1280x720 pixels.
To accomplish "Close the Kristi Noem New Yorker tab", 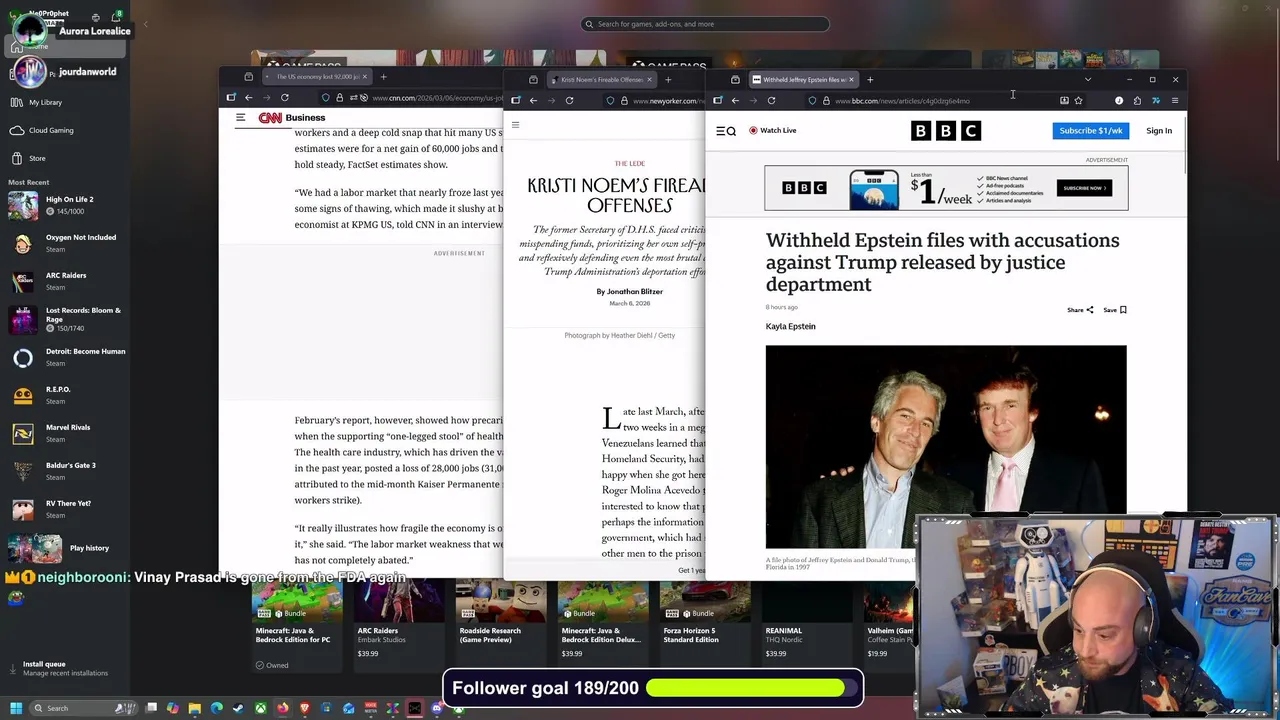I will pos(649,79).
